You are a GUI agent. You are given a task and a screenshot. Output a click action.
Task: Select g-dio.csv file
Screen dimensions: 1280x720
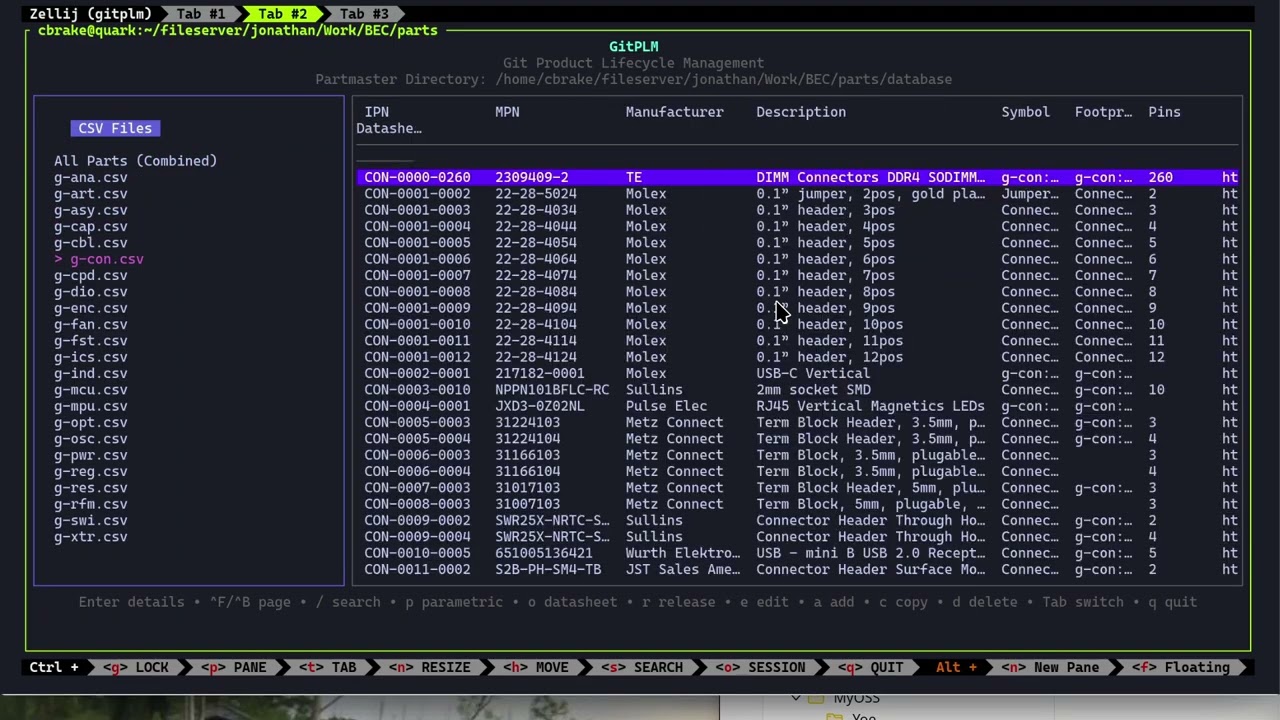(91, 292)
